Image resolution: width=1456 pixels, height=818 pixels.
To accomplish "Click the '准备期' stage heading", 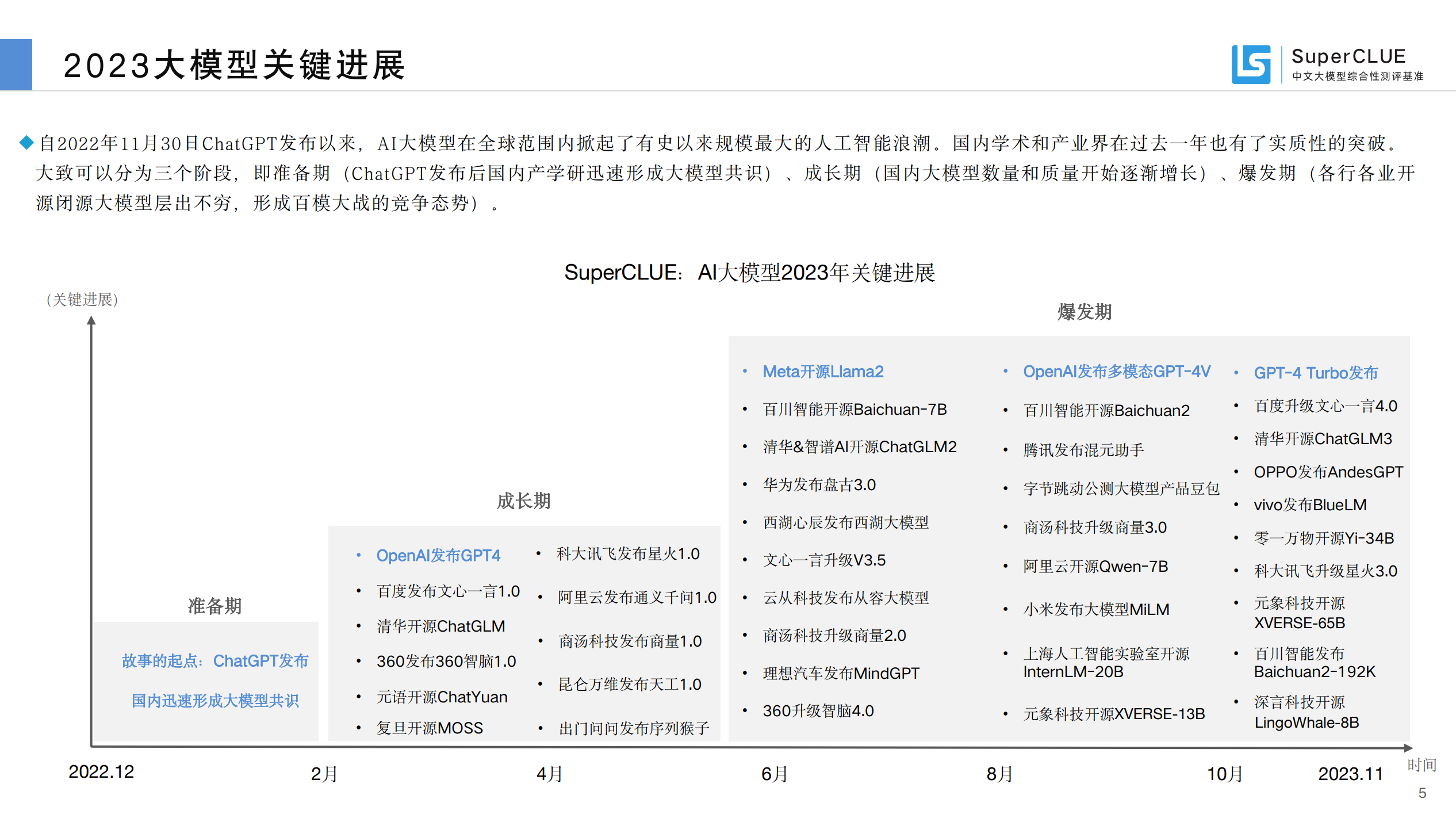I will (x=214, y=606).
